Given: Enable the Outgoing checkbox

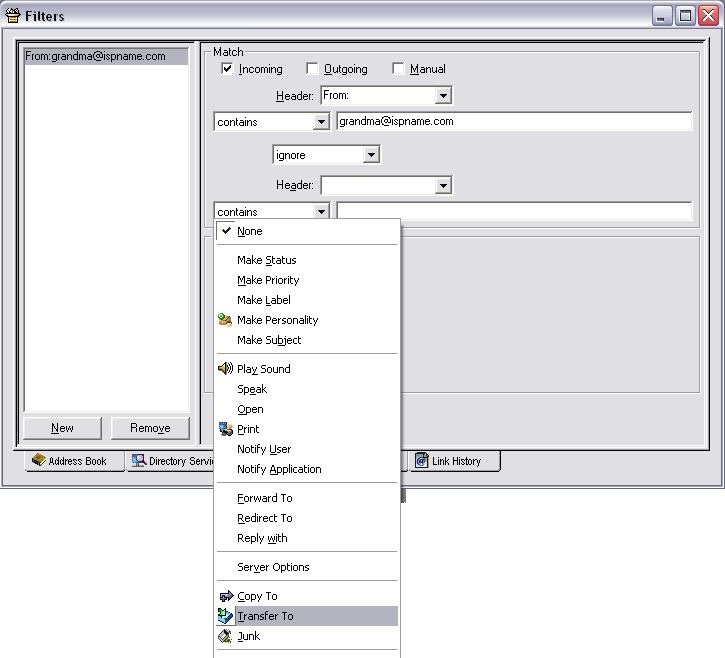Looking at the screenshot, I should [x=312, y=69].
